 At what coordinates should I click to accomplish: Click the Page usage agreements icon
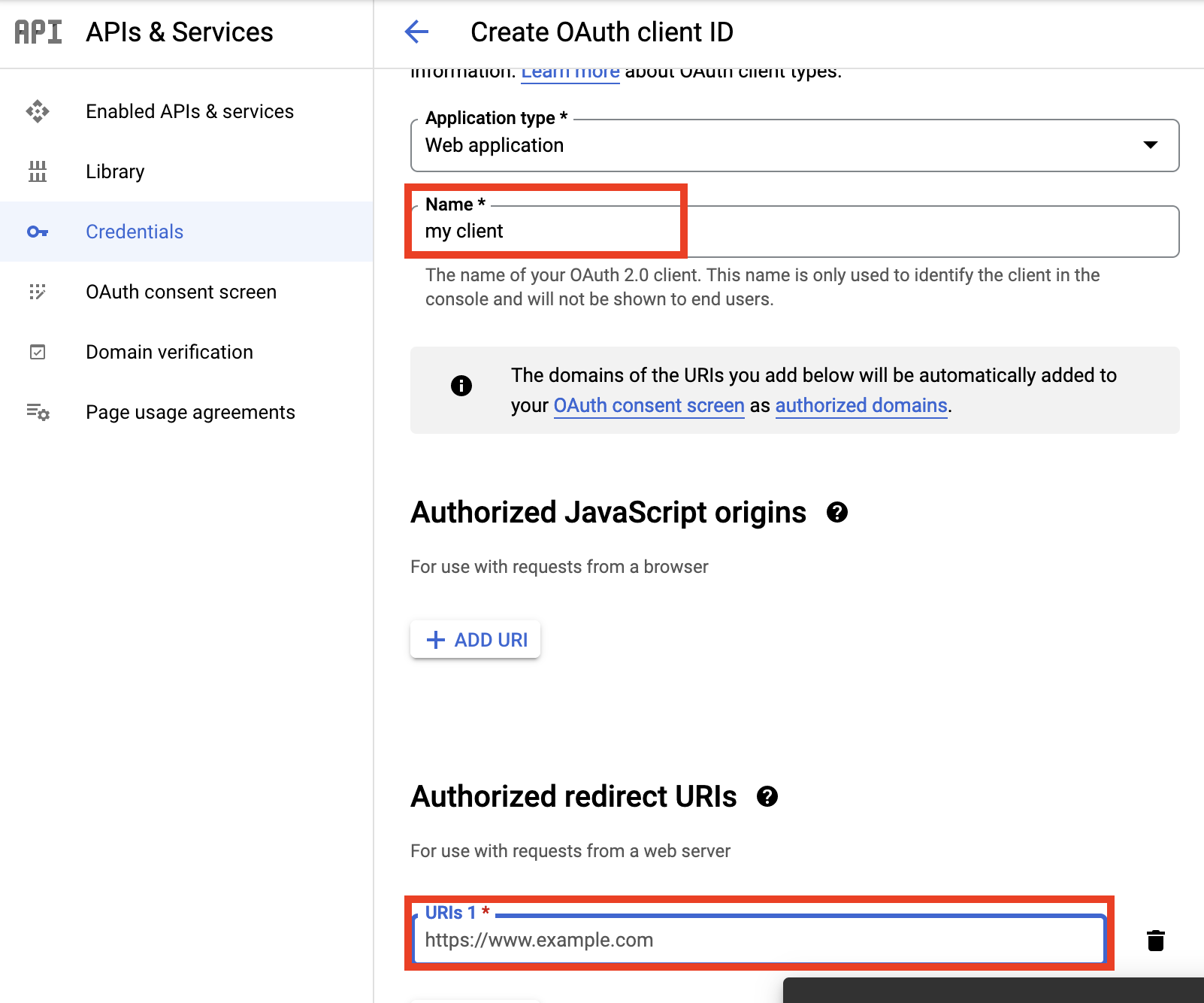click(x=38, y=412)
